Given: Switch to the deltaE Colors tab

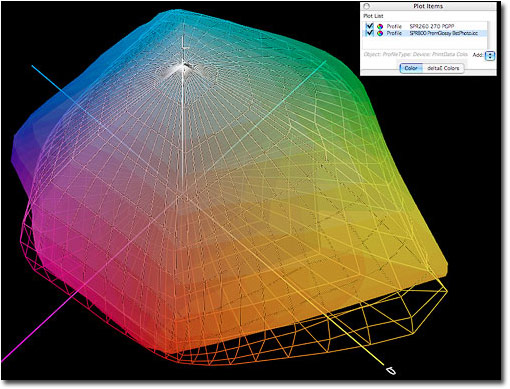Looking at the screenshot, I should click(x=443, y=68).
